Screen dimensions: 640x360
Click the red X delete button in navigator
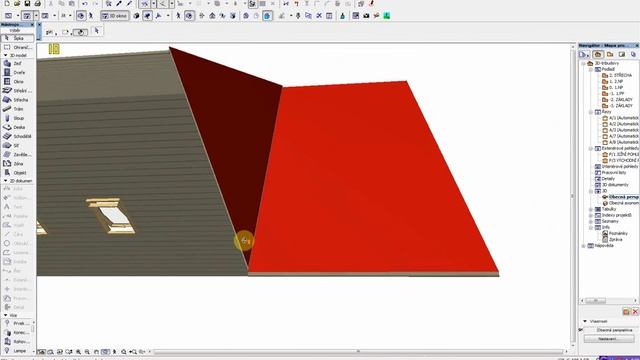[635, 311]
